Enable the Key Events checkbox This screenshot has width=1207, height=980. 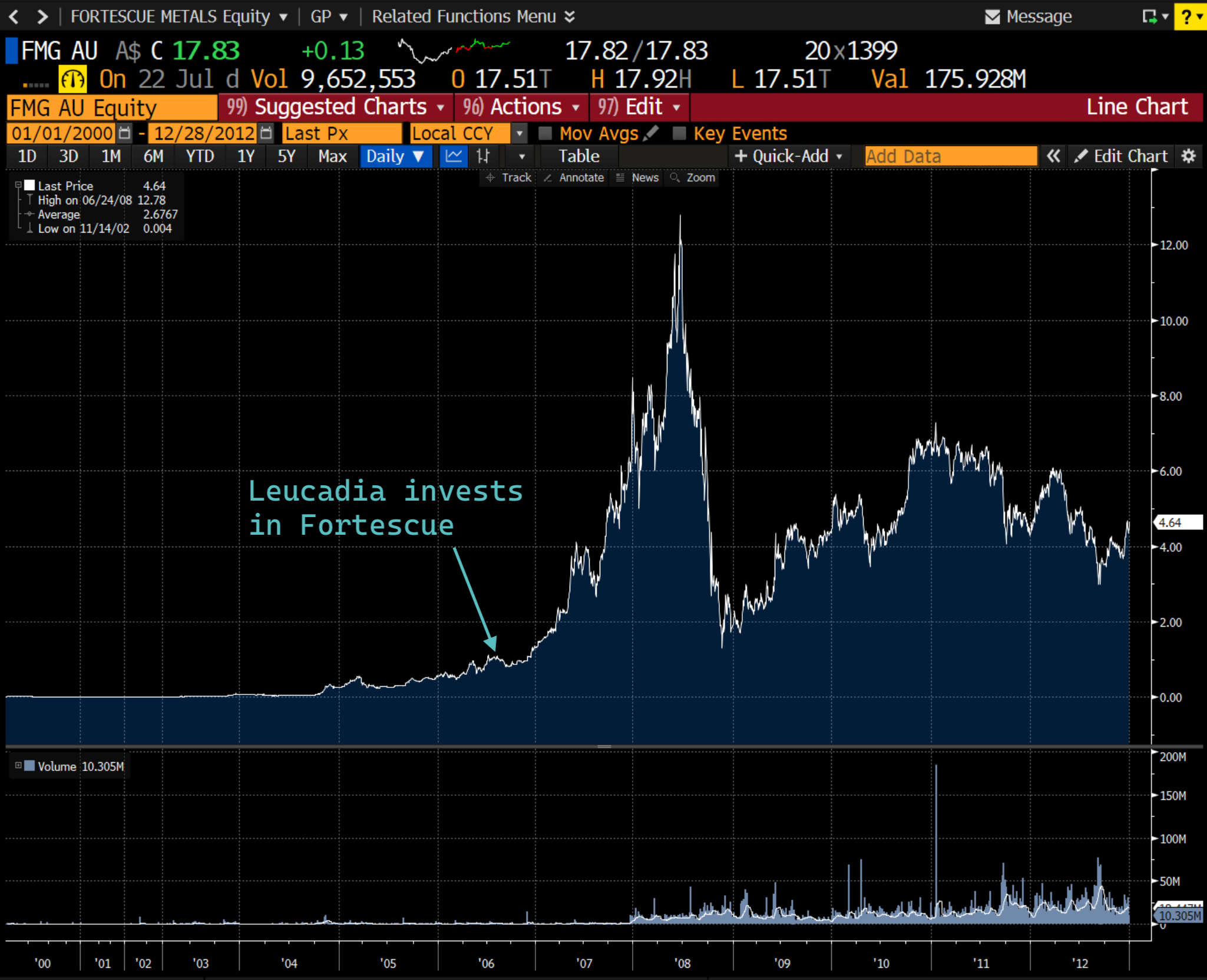click(x=679, y=133)
